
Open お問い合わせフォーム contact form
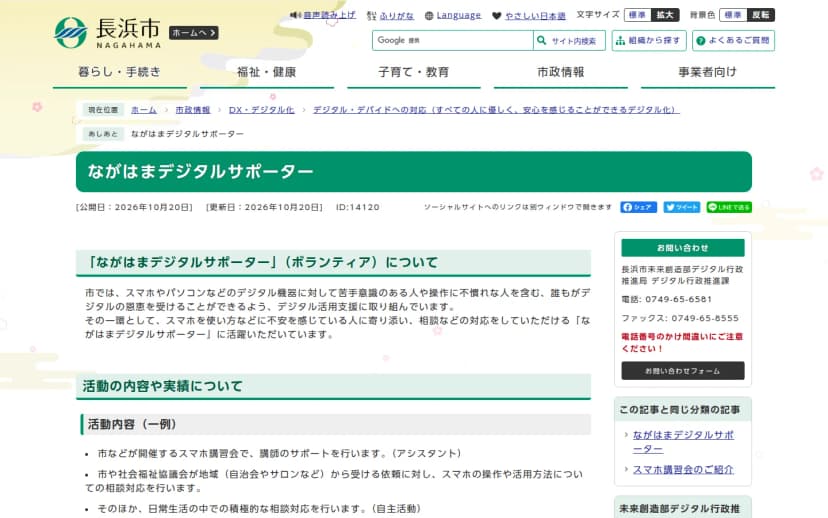tap(683, 371)
